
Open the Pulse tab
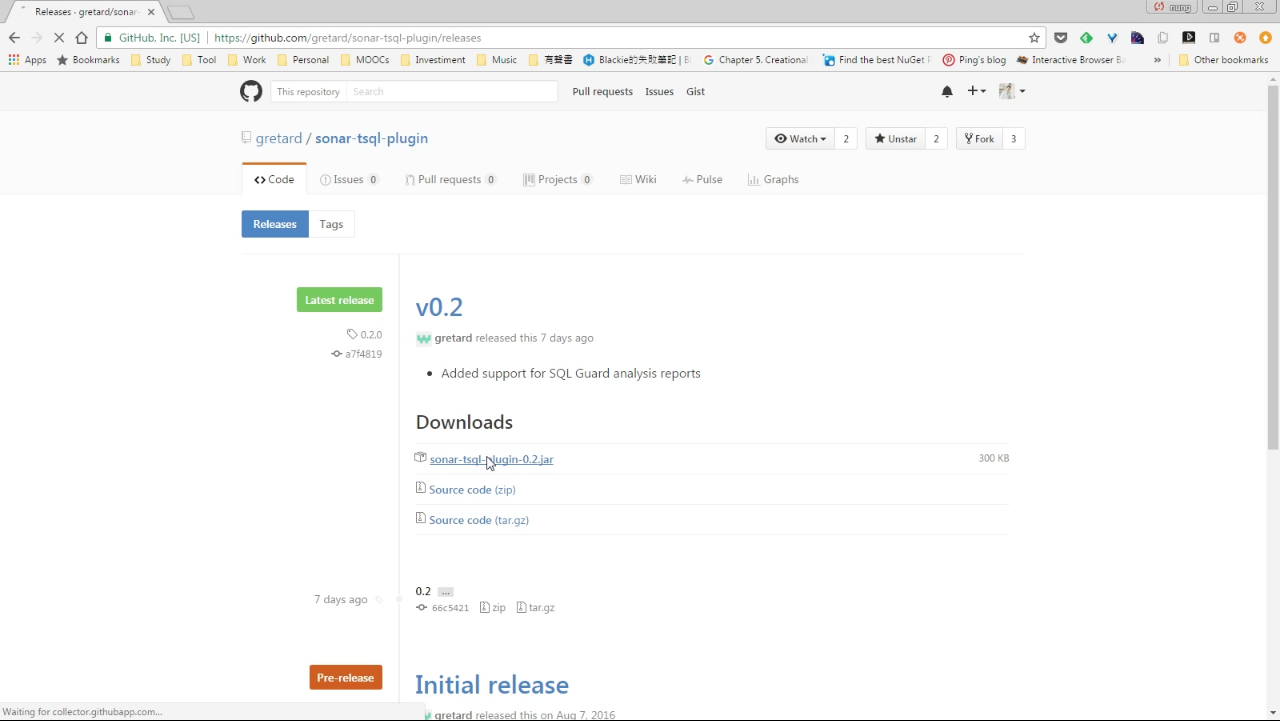point(702,180)
